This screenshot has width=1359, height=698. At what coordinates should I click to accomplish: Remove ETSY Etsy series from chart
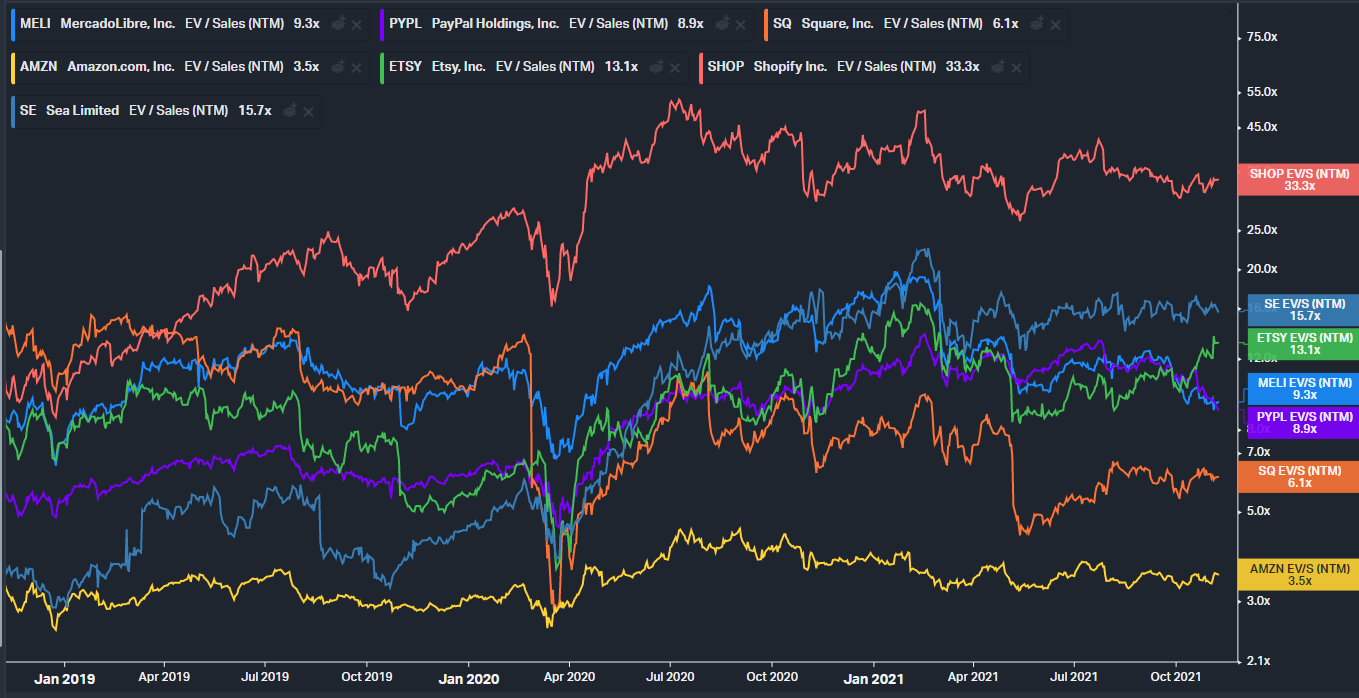[x=675, y=68]
